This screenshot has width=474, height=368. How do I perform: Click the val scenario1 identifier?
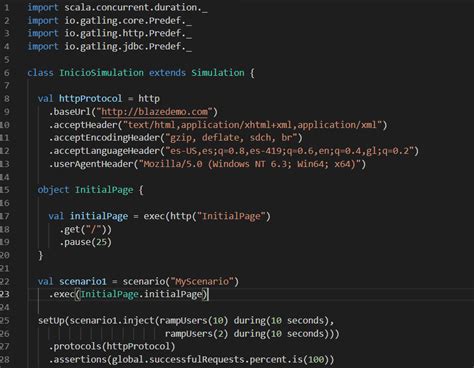(x=83, y=282)
